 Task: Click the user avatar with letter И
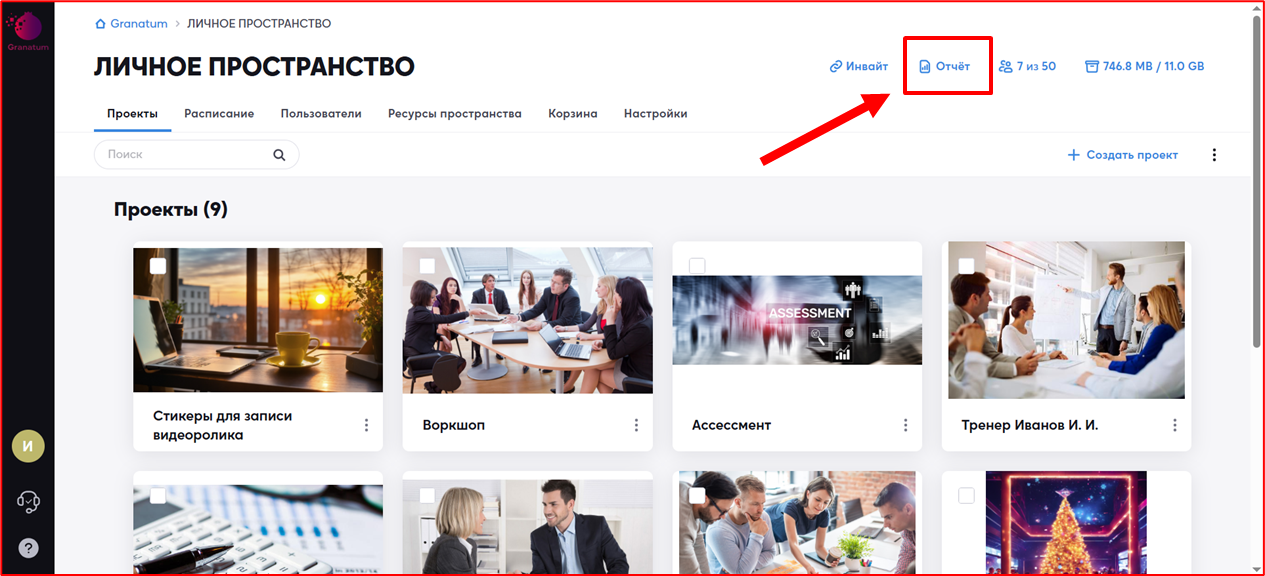(x=28, y=446)
